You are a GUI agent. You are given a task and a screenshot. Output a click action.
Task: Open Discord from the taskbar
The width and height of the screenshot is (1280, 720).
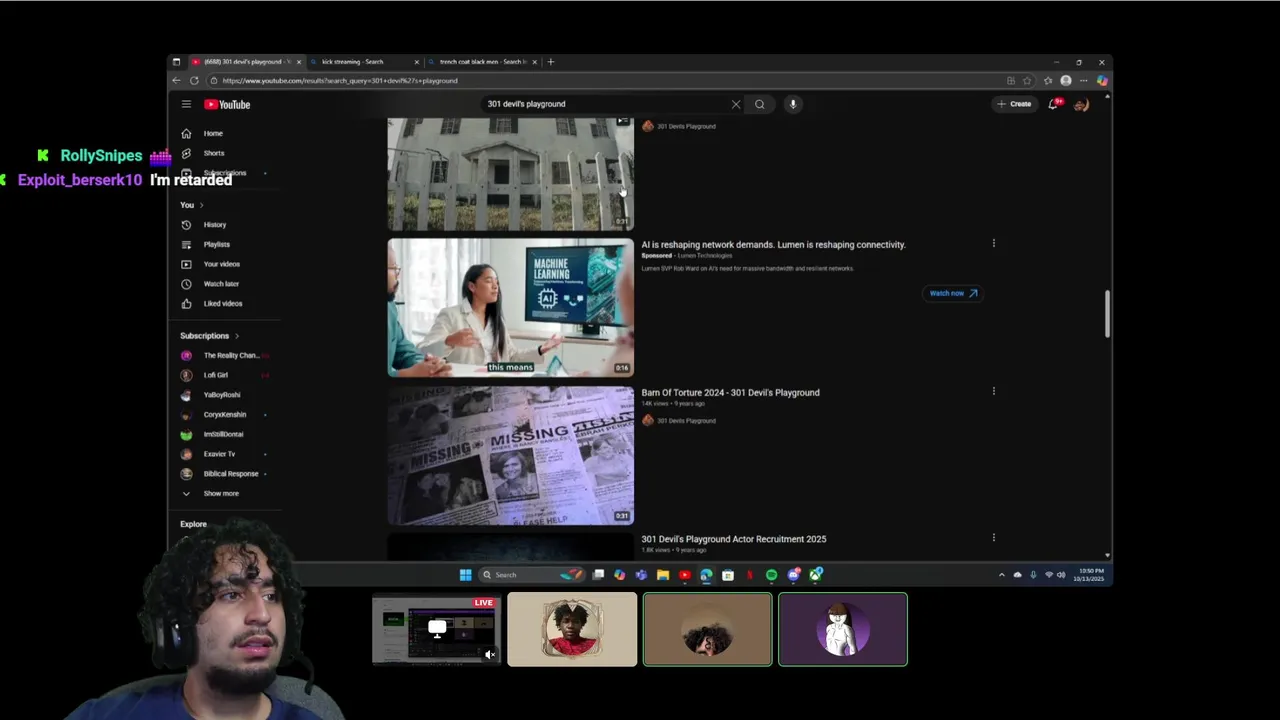click(793, 574)
